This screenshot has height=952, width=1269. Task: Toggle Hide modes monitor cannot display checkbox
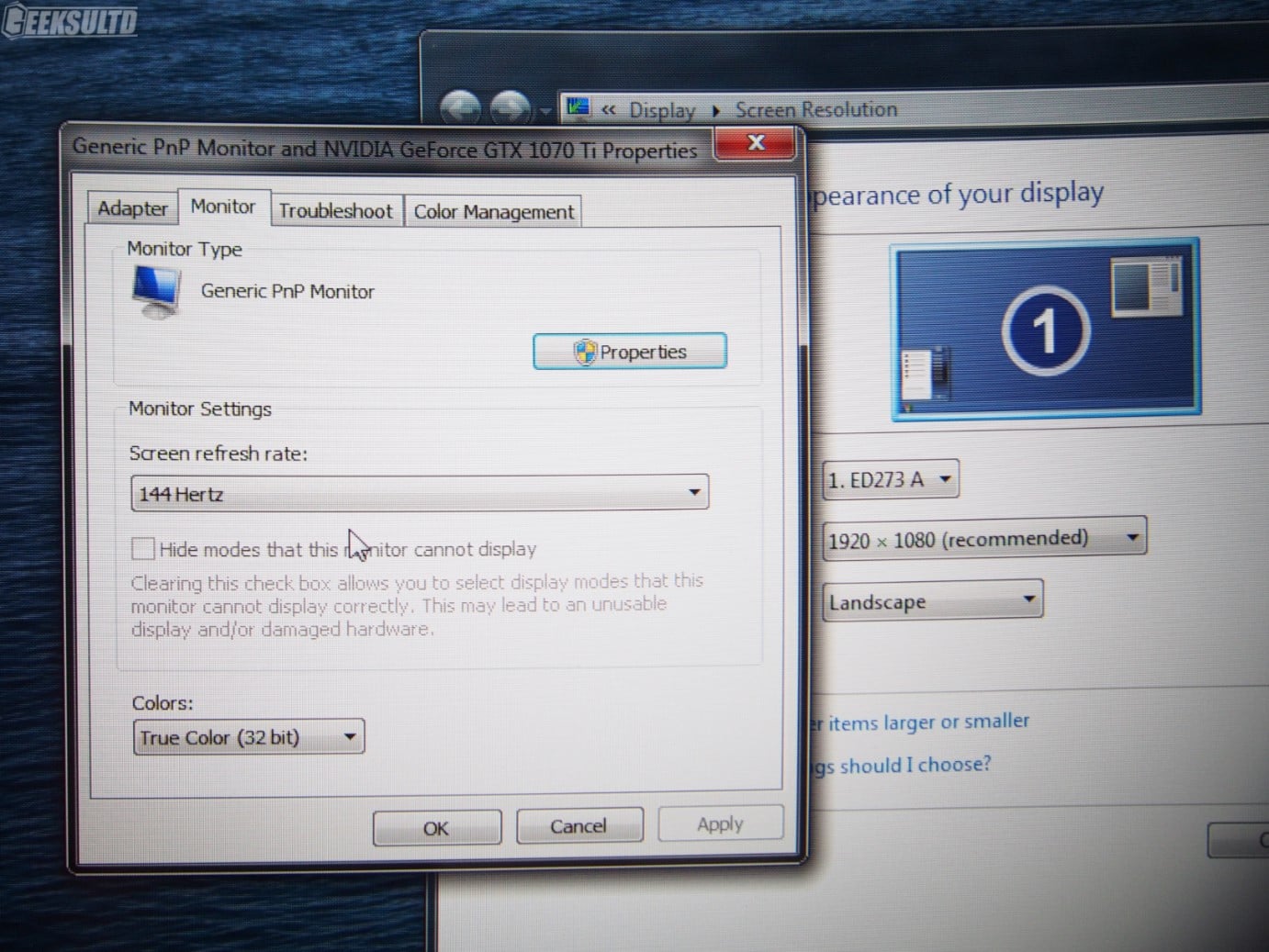tap(142, 549)
